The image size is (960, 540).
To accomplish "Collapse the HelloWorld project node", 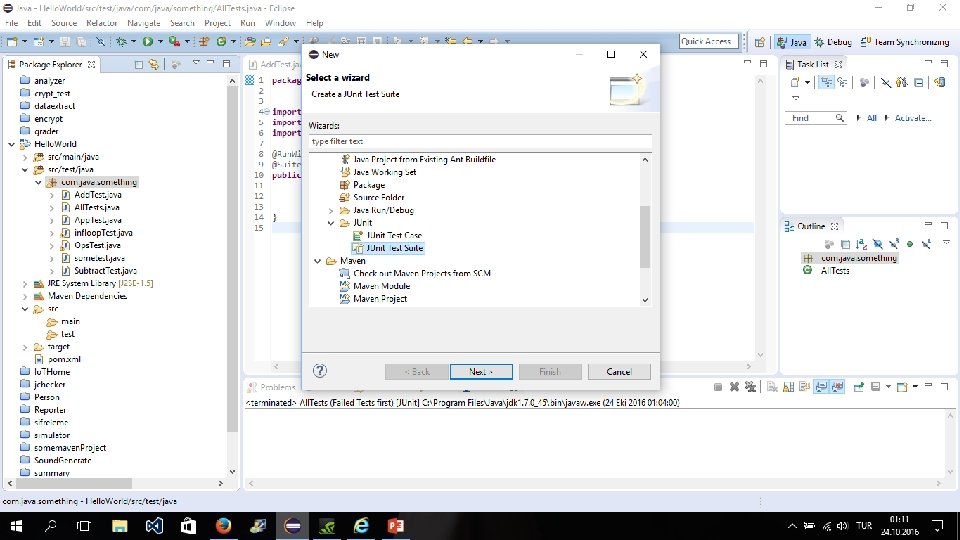I will [x=12, y=144].
